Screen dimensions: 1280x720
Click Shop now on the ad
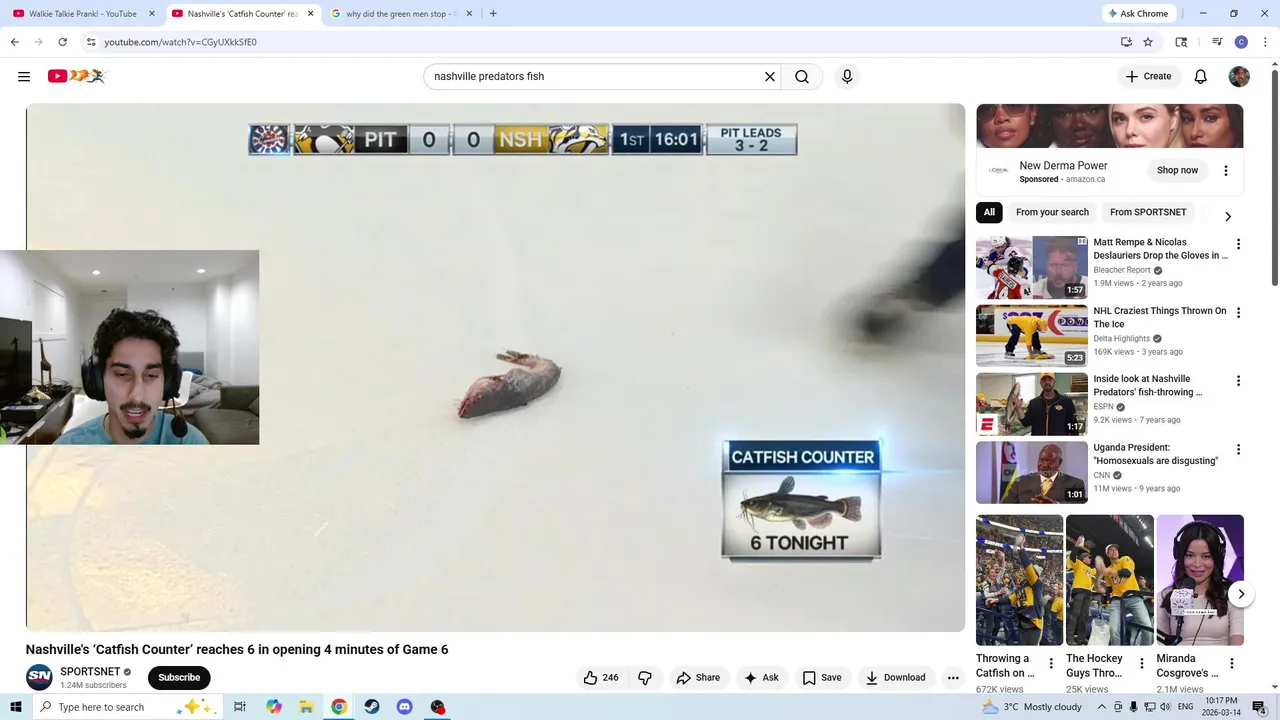coord(1177,170)
